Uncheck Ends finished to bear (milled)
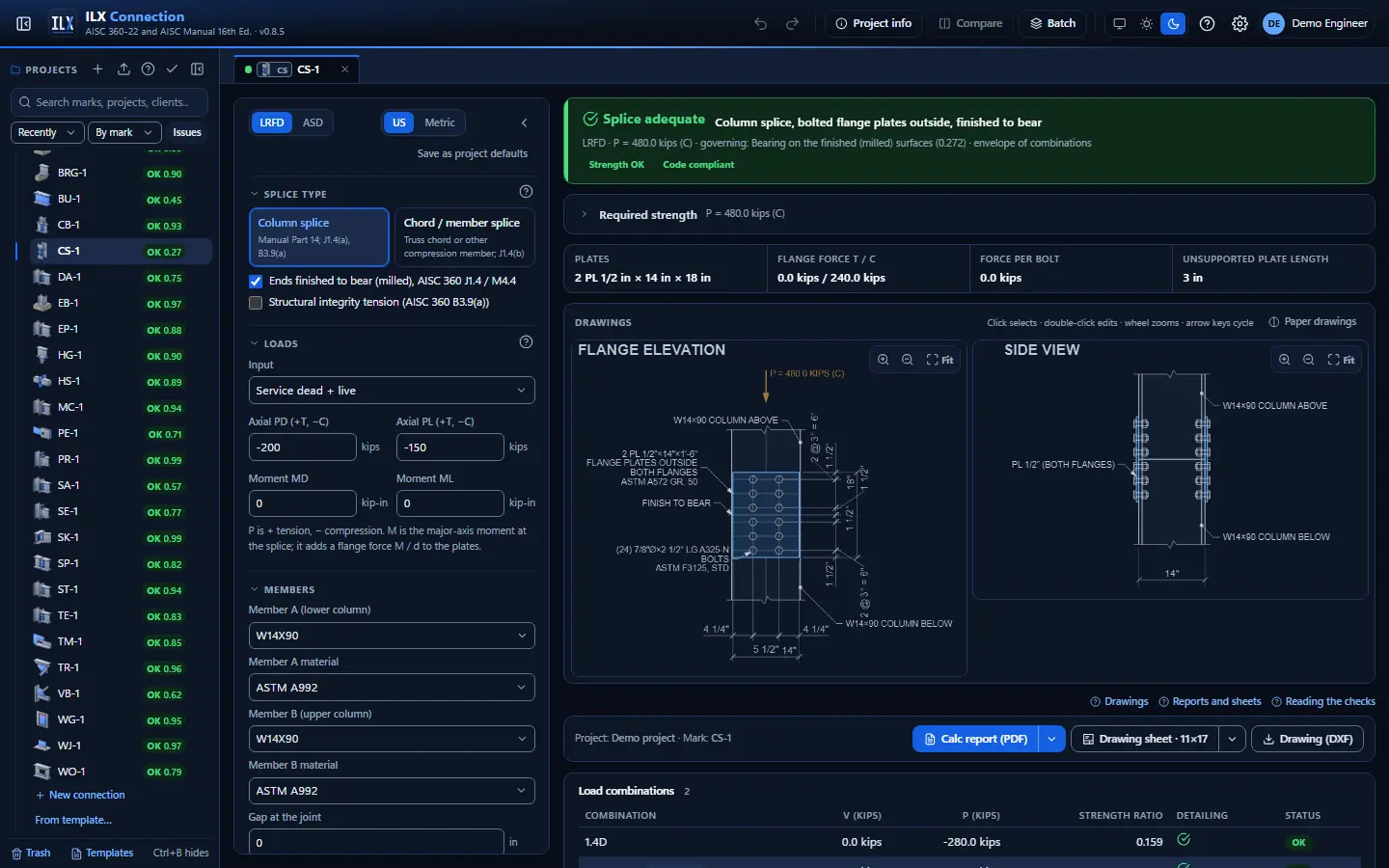 click(x=256, y=282)
